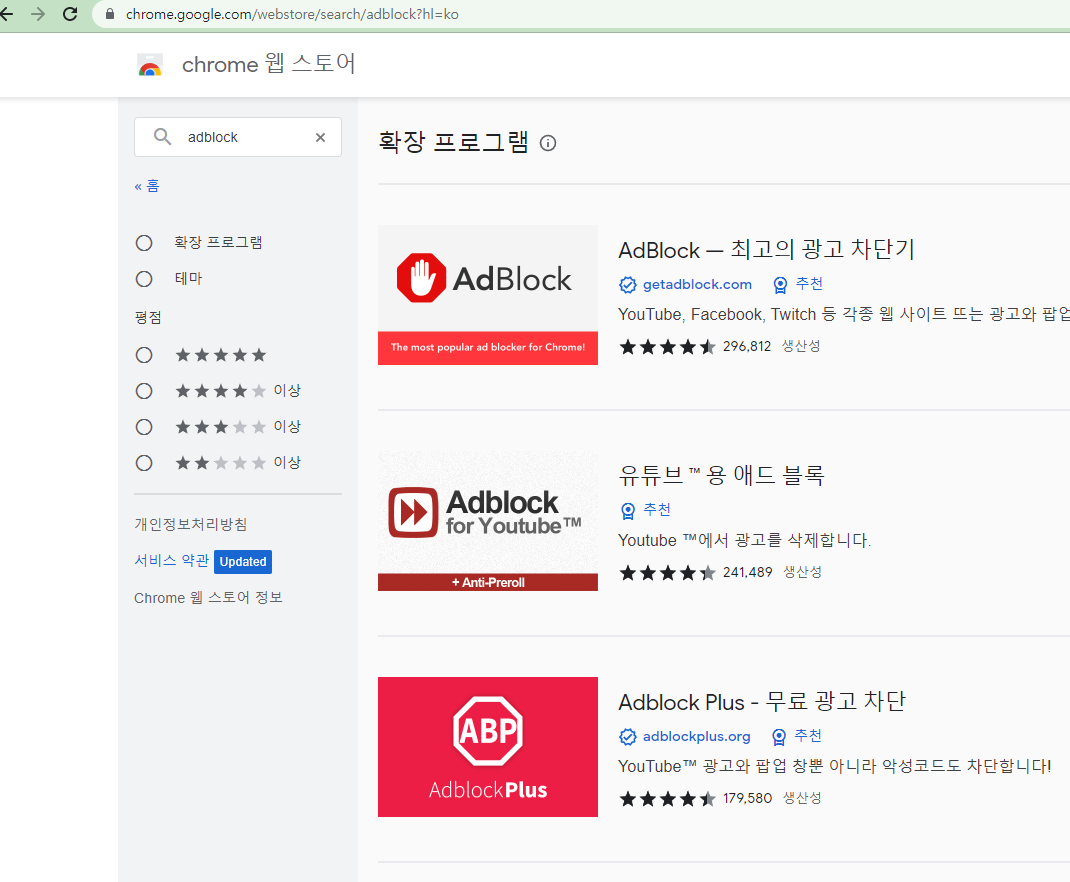The image size is (1070, 882).
Task: Select the 확장 프로그램 radio button
Action: [144, 243]
